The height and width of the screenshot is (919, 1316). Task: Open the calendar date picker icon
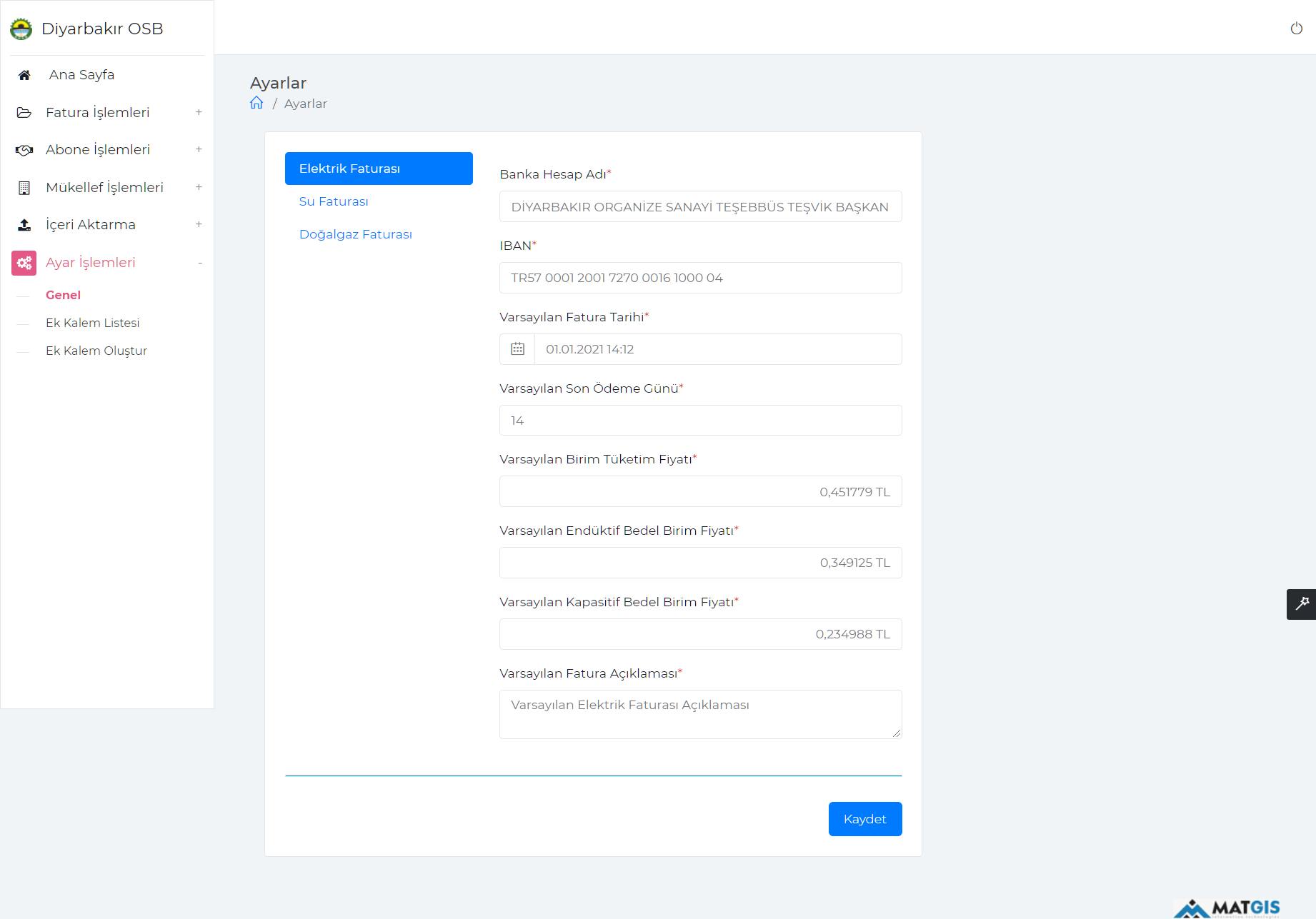coord(517,349)
